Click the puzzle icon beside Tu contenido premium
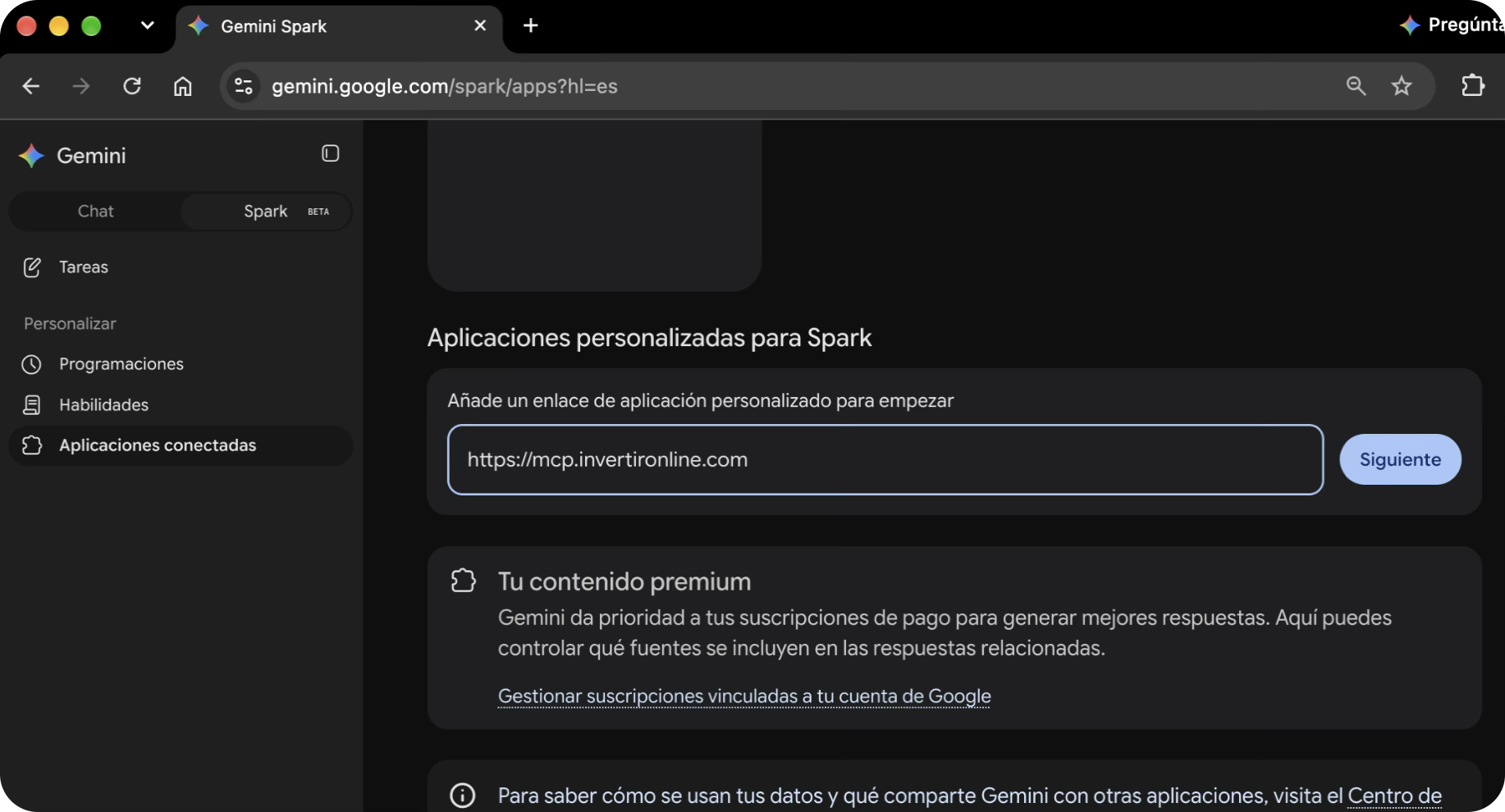The height and width of the screenshot is (812, 1505). pyautogui.click(x=464, y=581)
